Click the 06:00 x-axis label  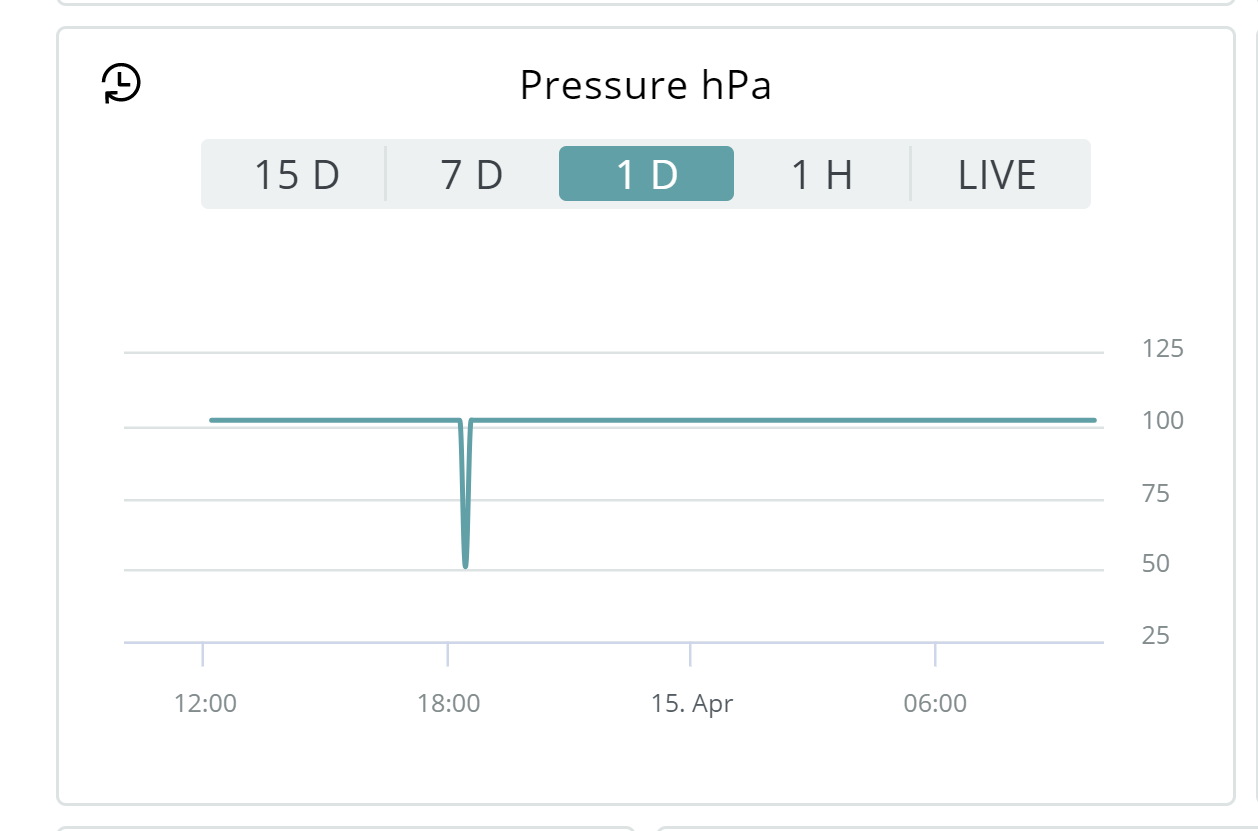[x=935, y=703]
